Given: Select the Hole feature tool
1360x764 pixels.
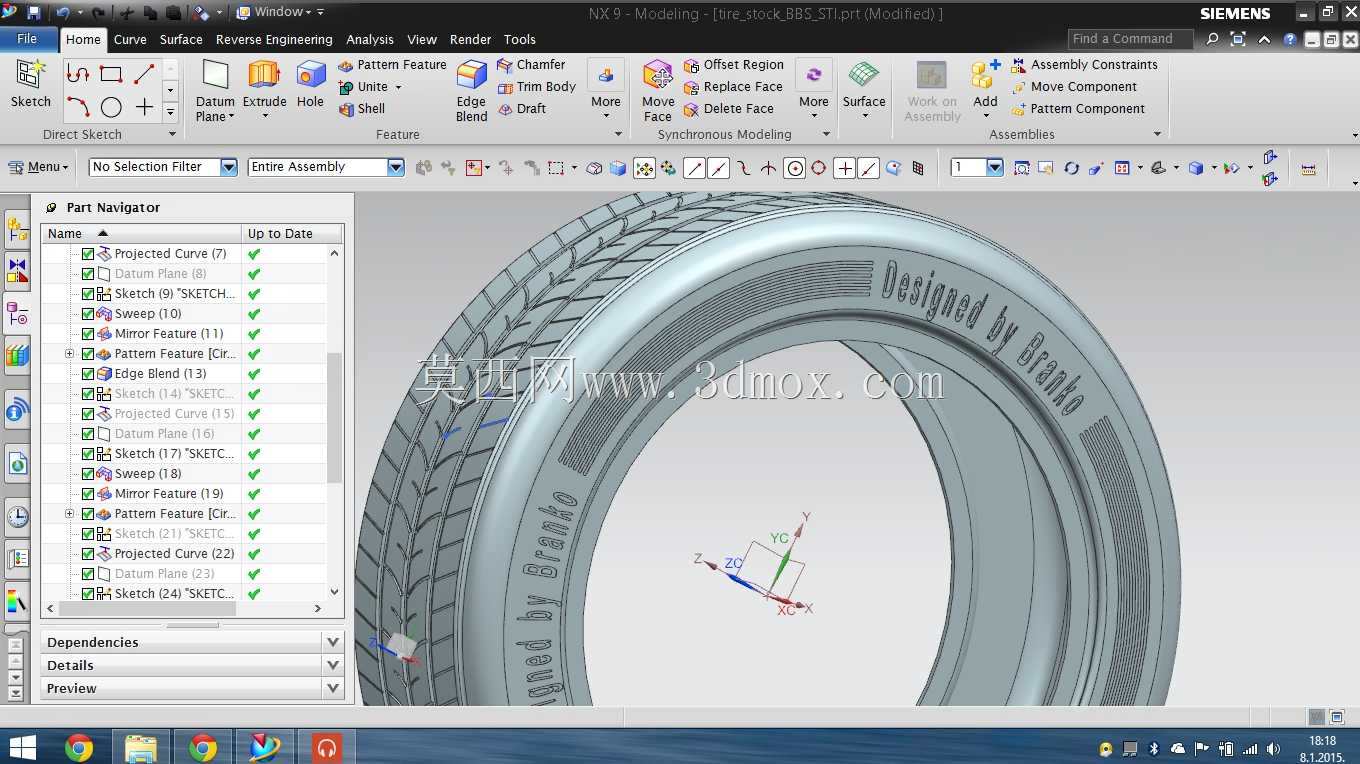Looking at the screenshot, I should [311, 84].
